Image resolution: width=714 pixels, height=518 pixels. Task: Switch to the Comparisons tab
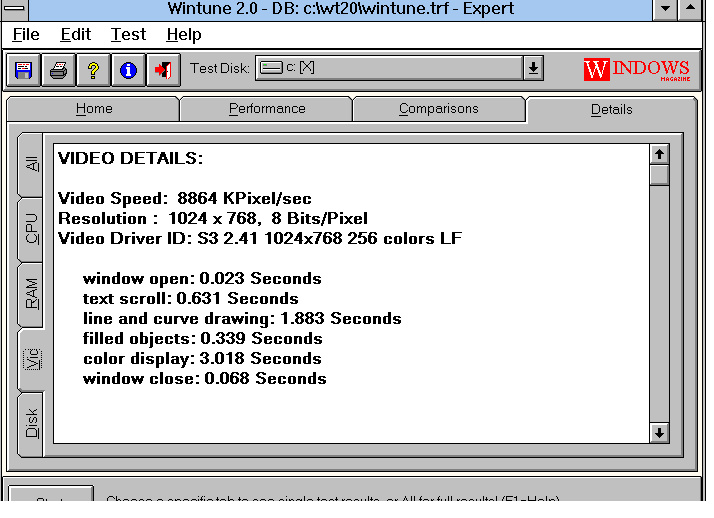(439, 109)
